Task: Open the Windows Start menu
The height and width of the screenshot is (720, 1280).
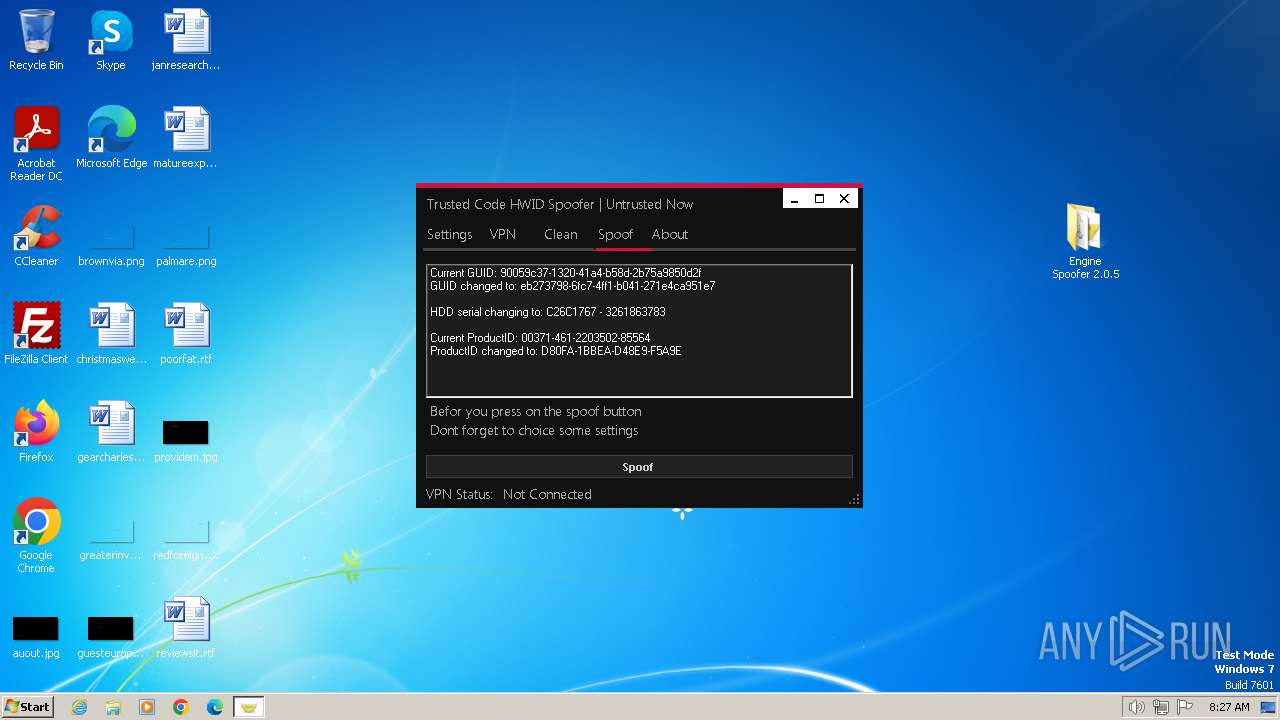Action: (27, 706)
